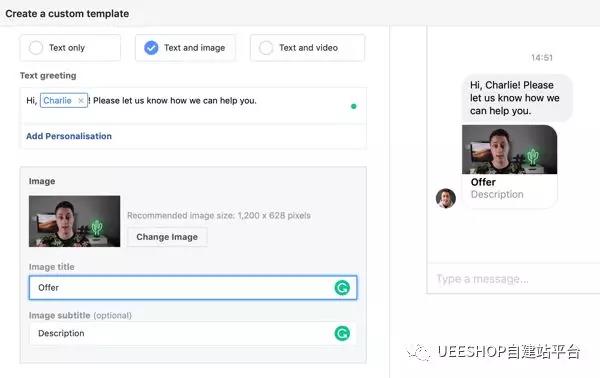Click the Type a message field
Viewport: 600px width, 378px height.
pos(513,279)
